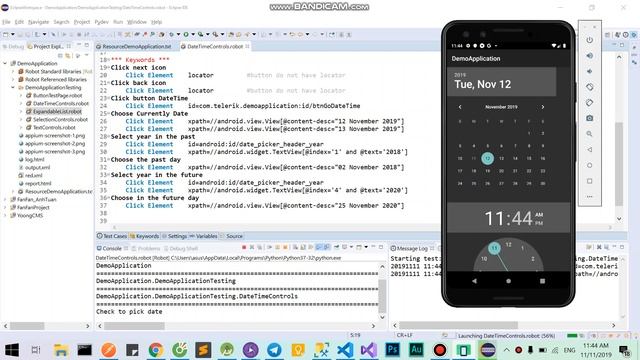The image size is (640, 360).
Task: Click Message Log horizontal scrollbar thumb
Action: coord(458,325)
